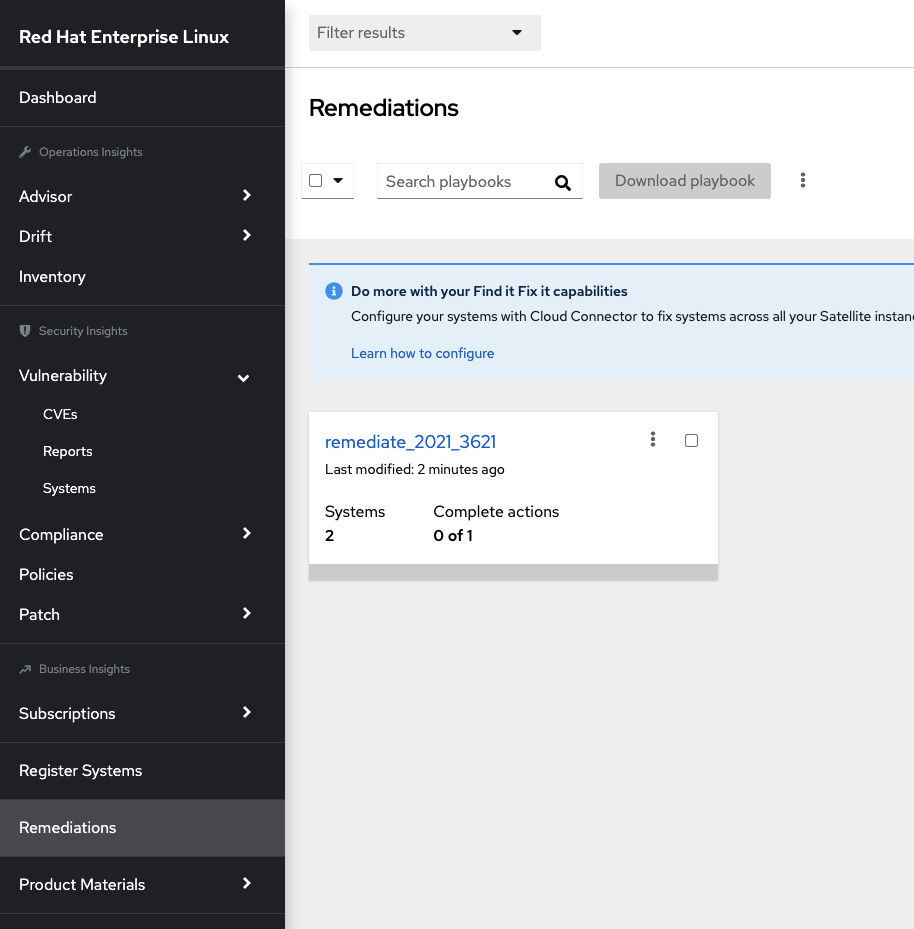Collapse the Vulnerability section chevron

tap(243, 378)
